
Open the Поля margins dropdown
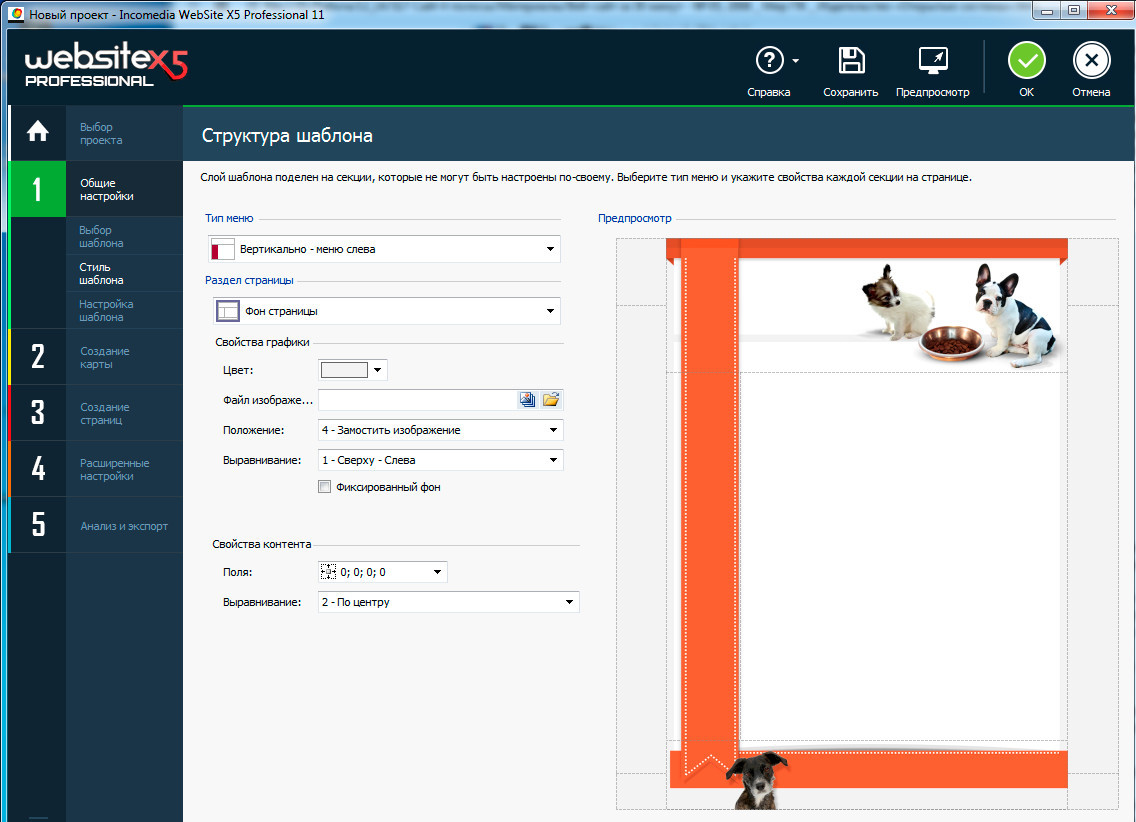(382, 572)
